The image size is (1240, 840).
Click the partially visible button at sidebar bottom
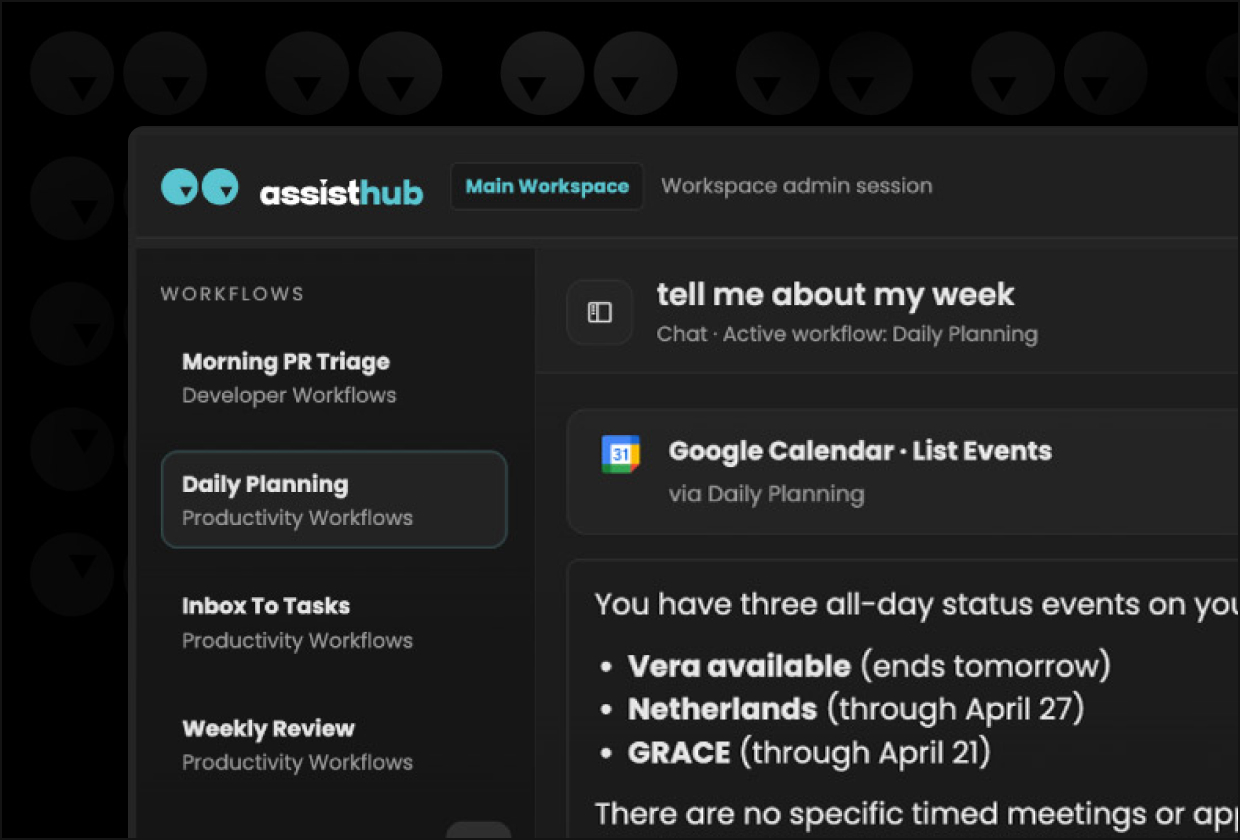coord(478,830)
